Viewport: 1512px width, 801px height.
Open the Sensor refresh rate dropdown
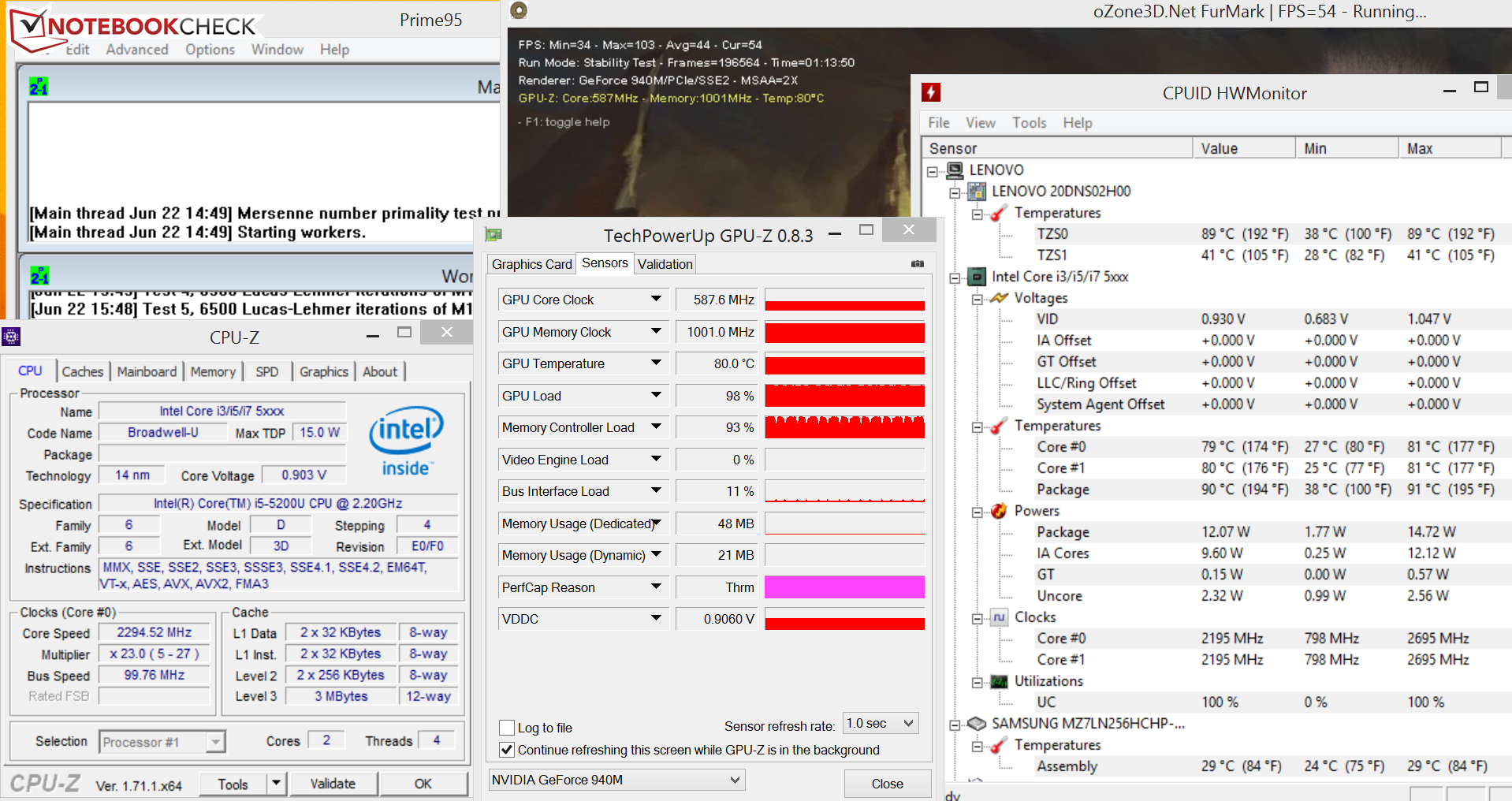click(x=881, y=724)
